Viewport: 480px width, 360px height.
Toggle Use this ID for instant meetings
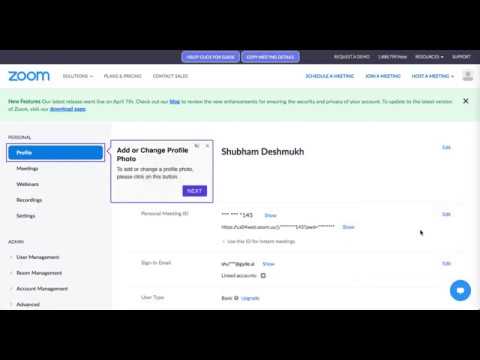click(223, 241)
